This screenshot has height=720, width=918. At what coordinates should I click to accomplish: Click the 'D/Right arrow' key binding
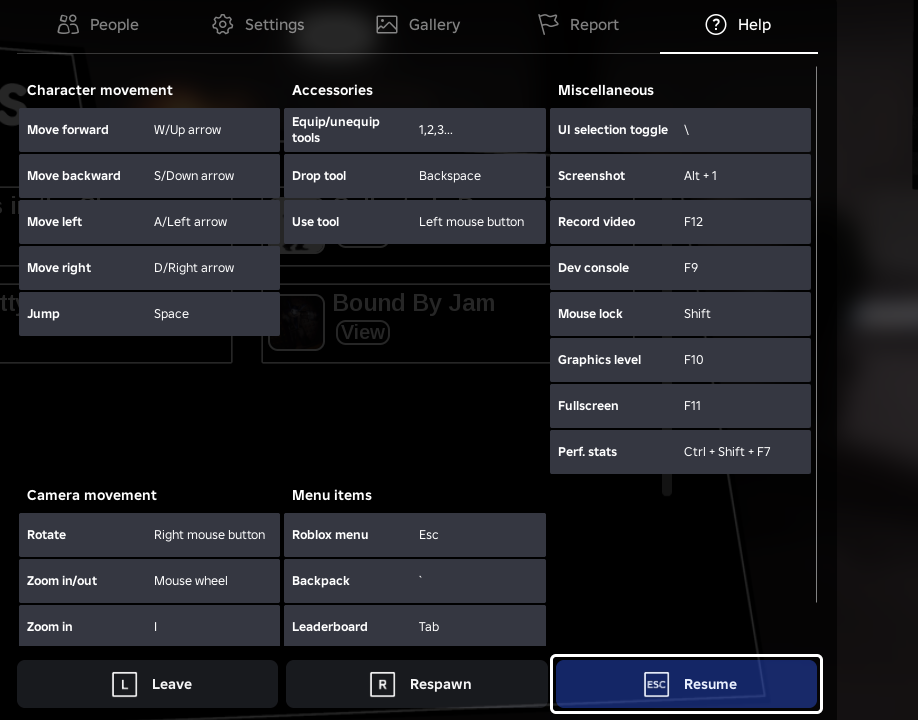pos(194,268)
